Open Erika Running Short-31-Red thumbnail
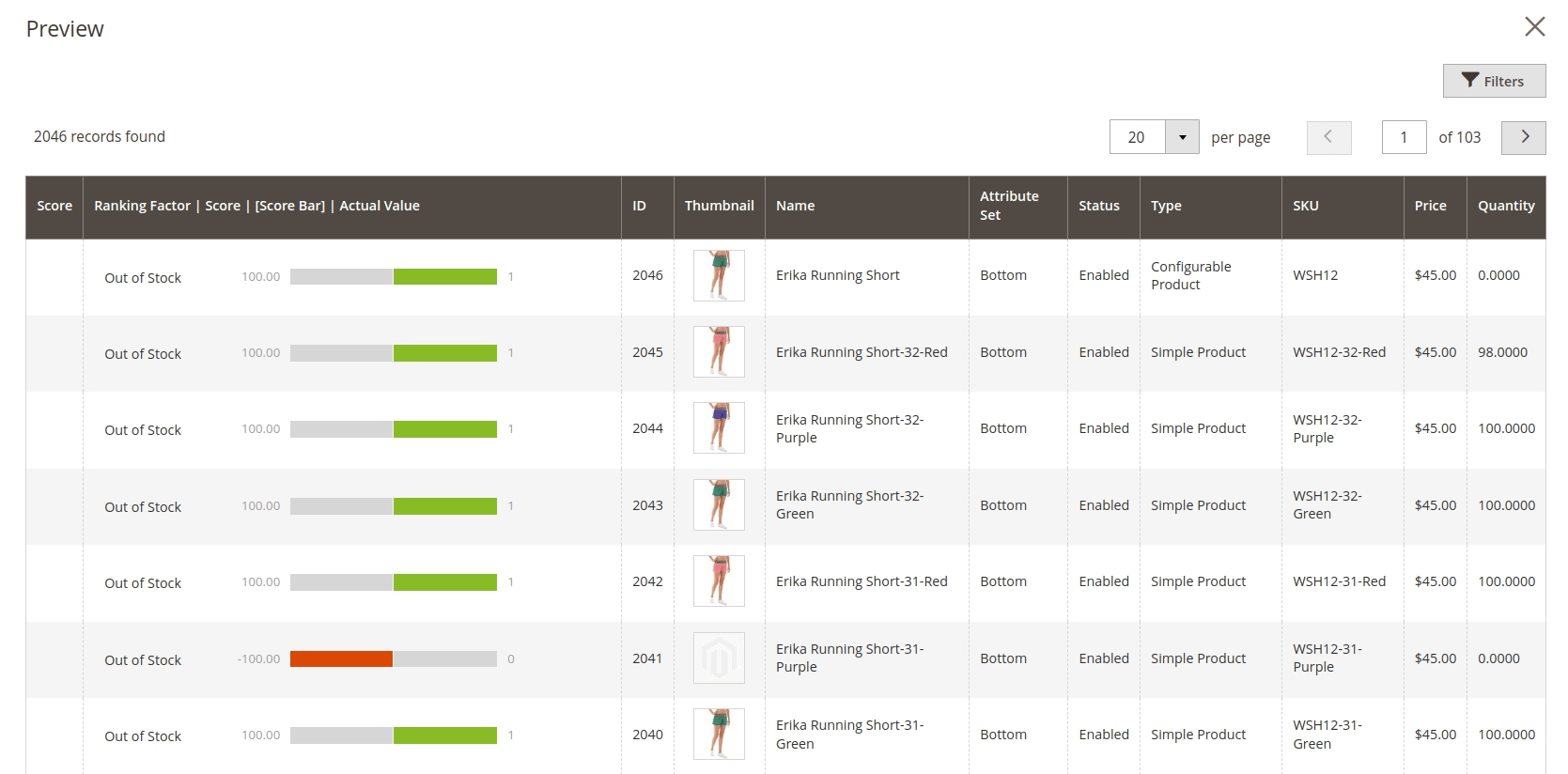This screenshot has height=774, width=1568. 719,581
